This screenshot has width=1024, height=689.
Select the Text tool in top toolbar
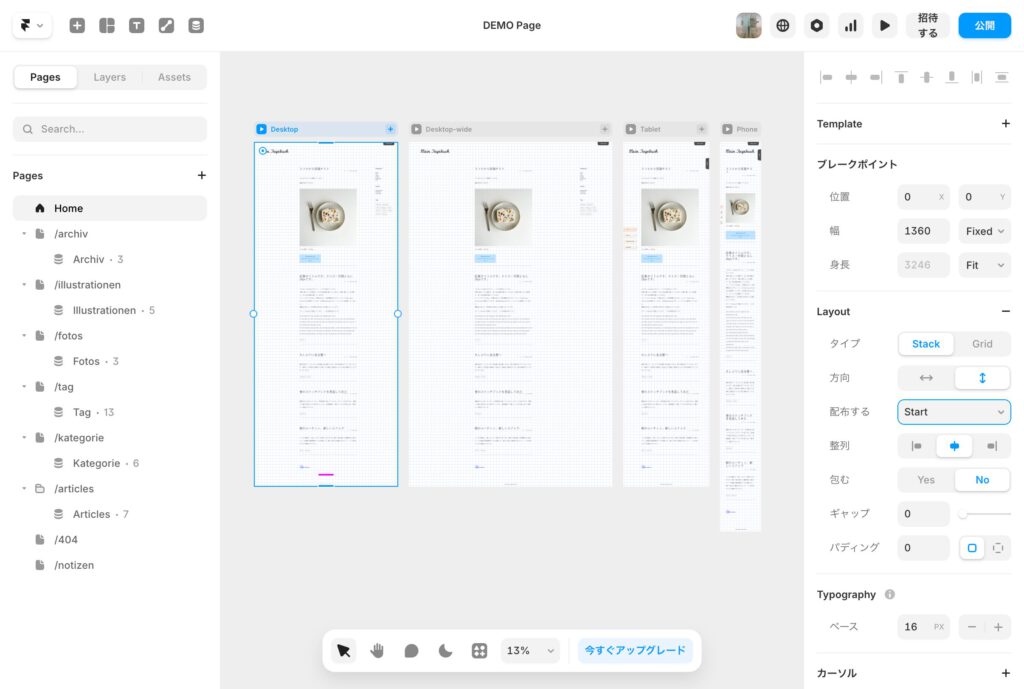[136, 26]
